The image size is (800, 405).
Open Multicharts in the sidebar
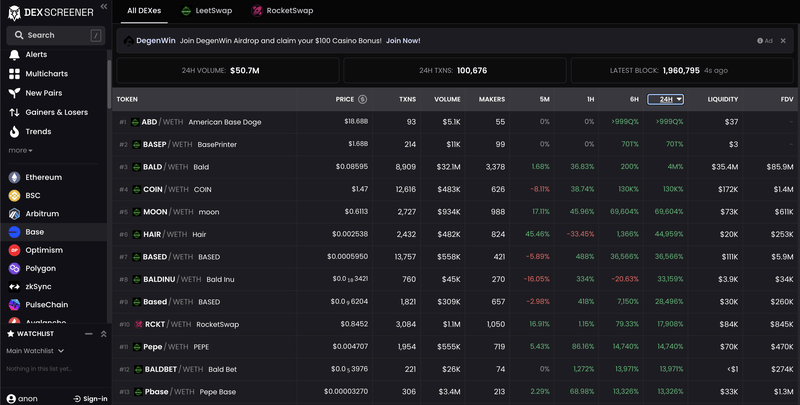tap(47, 74)
